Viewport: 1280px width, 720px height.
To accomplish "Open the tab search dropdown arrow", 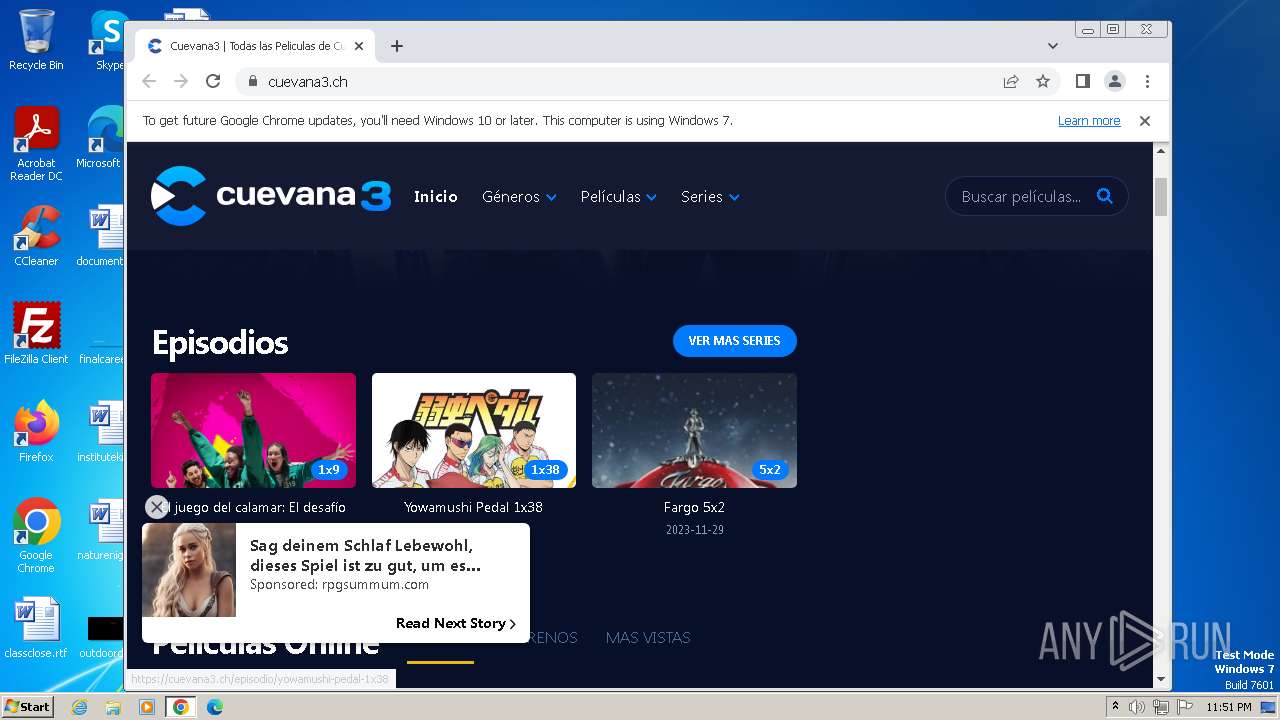I will click(1053, 46).
